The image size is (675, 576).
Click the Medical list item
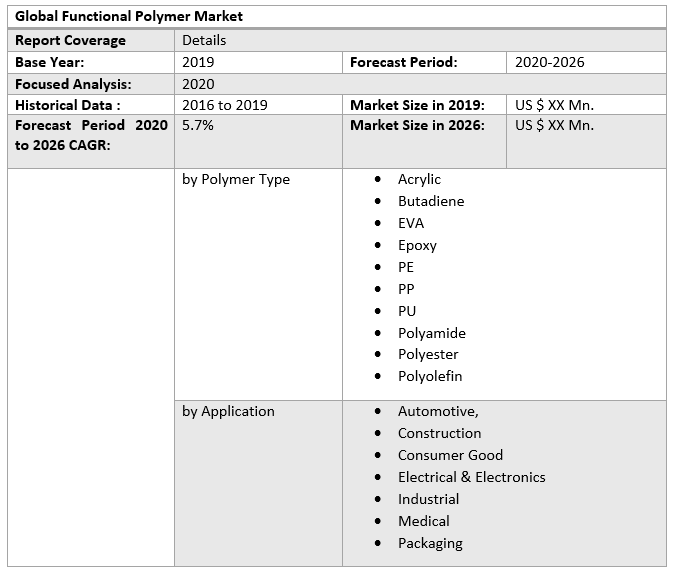click(x=424, y=521)
